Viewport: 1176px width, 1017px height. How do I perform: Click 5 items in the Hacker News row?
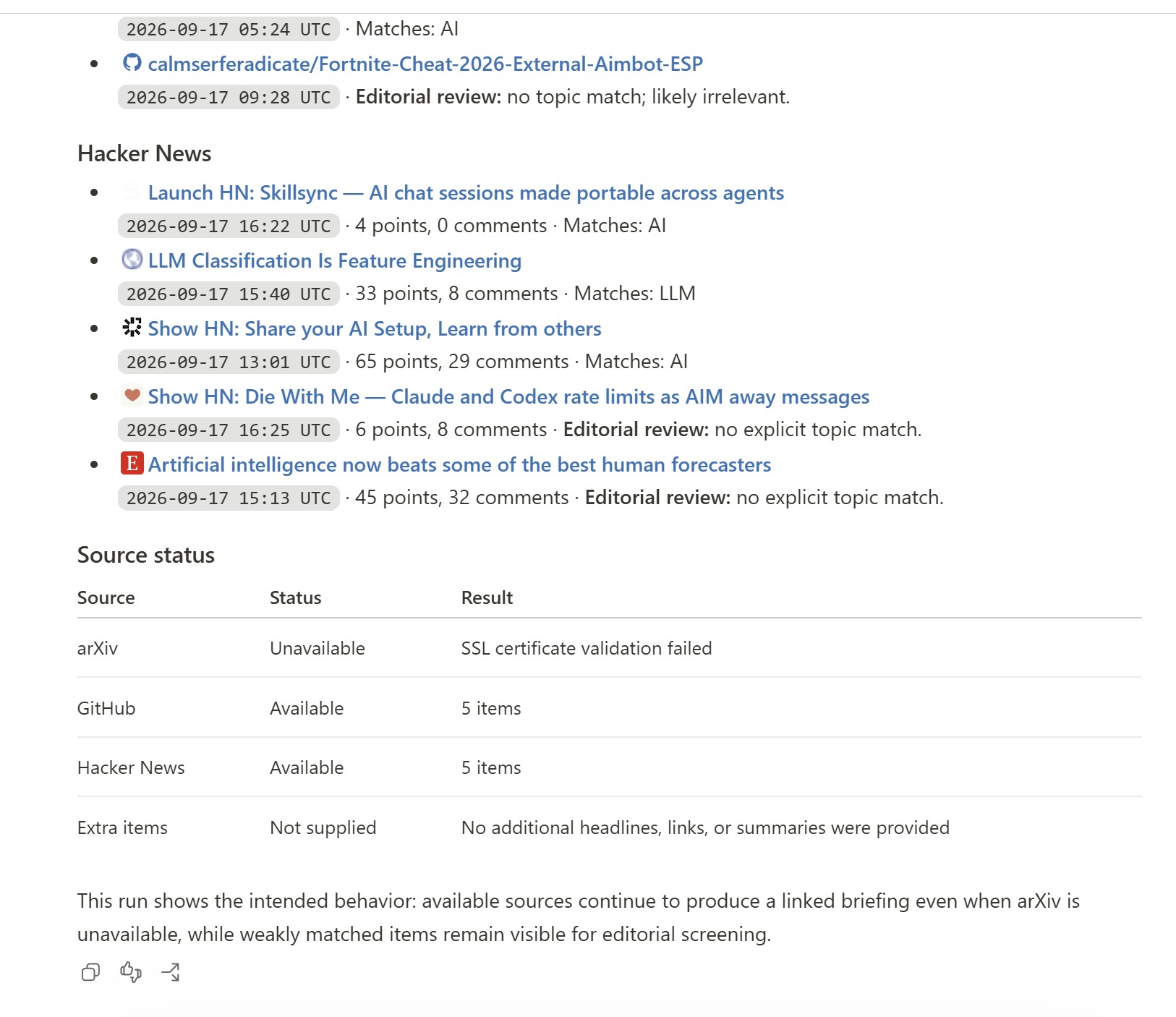coord(491,768)
